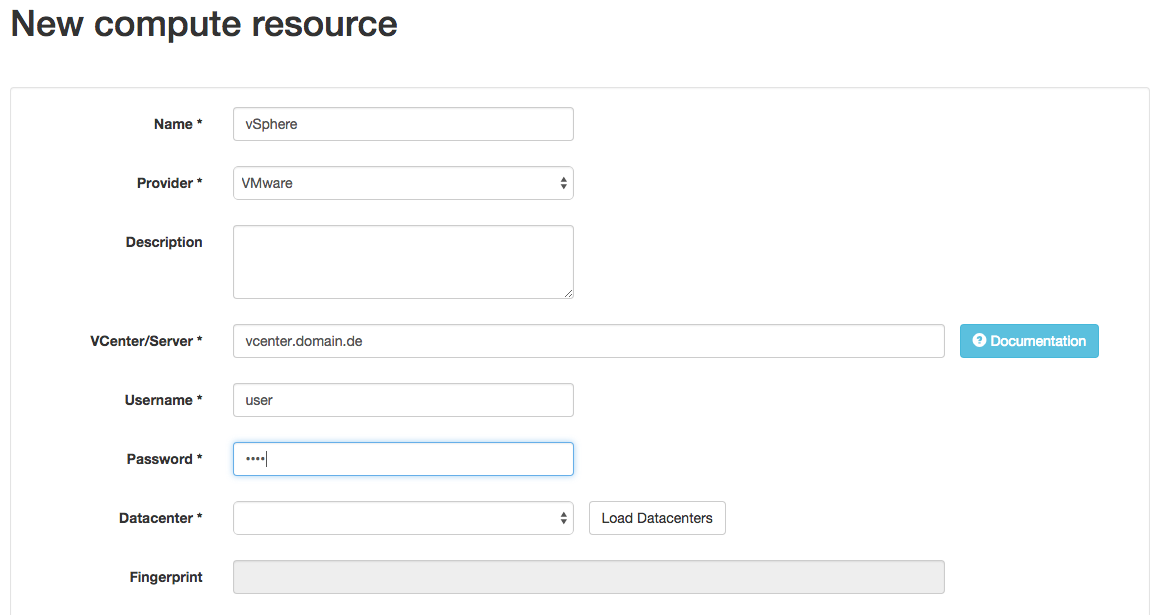Open the Provider dropdown showing VMware
1171x615 pixels.
[x=403, y=183]
